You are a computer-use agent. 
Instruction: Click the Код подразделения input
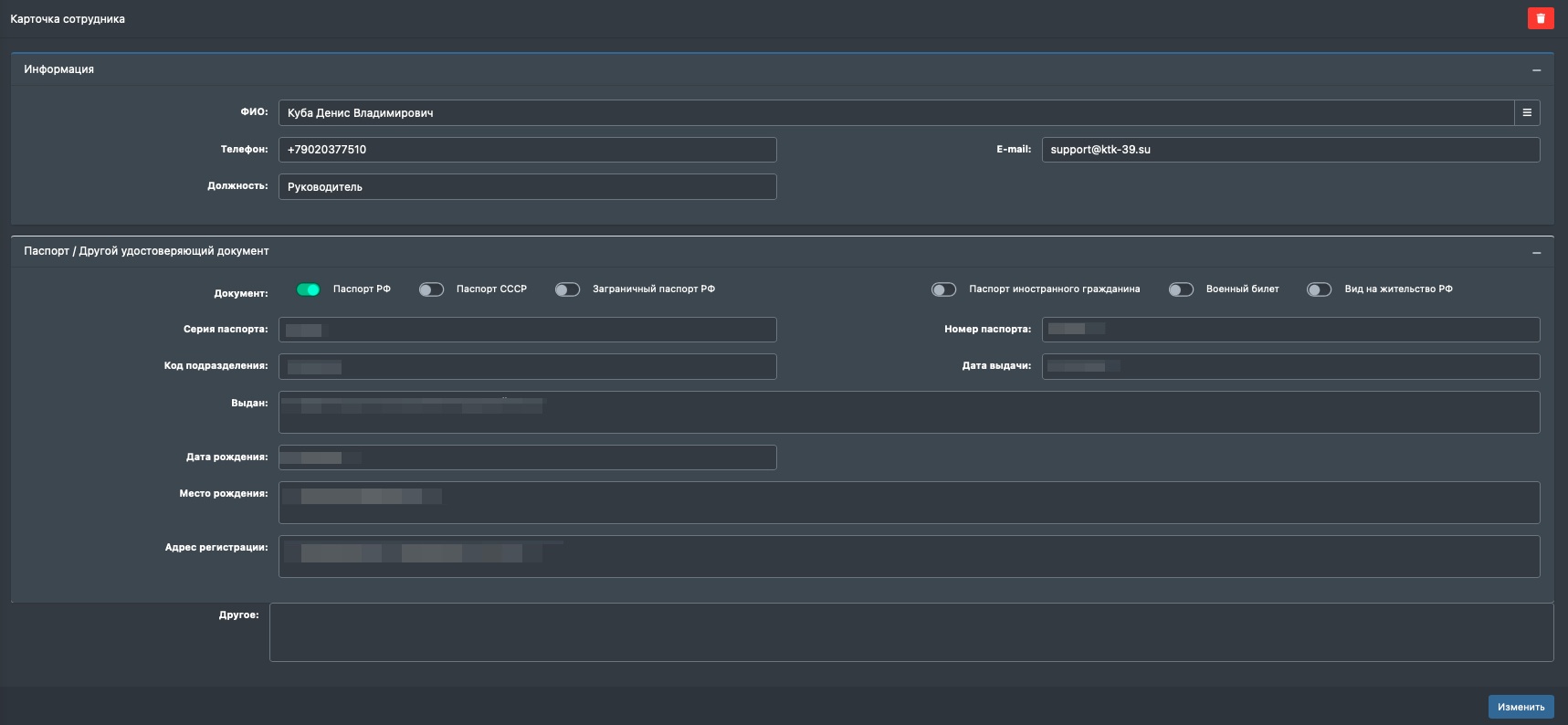coord(528,366)
